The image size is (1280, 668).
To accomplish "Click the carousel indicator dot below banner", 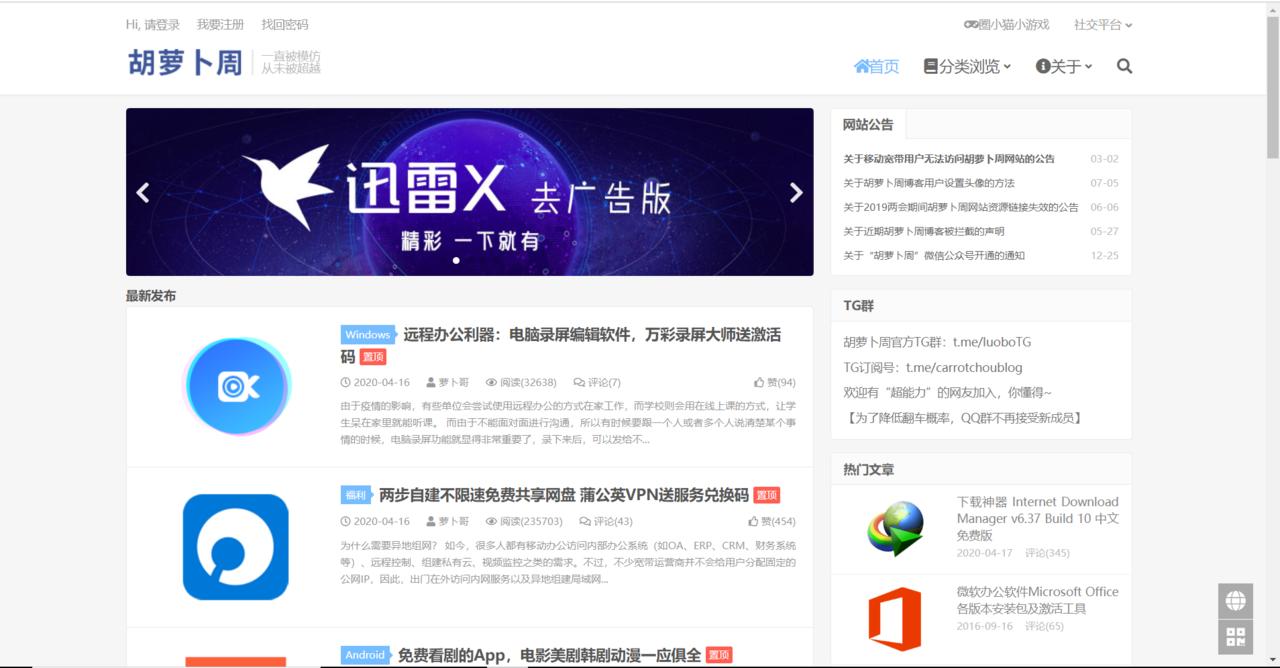I will (x=456, y=261).
